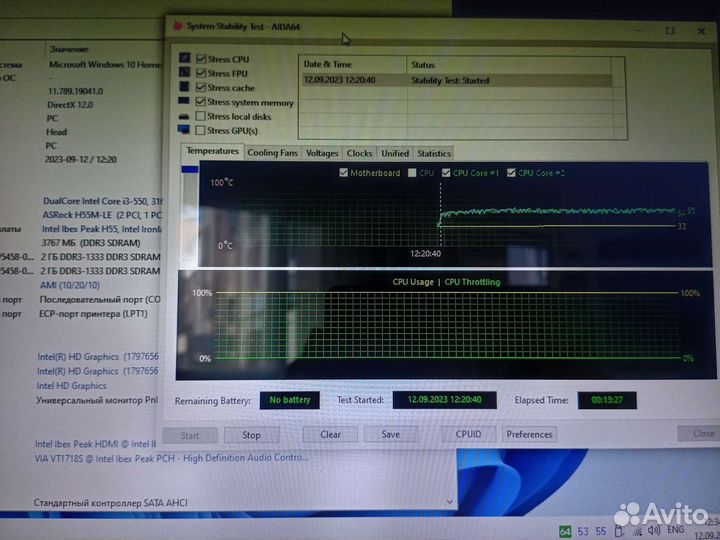Viewport: 720px width, 540px height.
Task: Click the CPU chip icon beside Stress CPU
Action: click(x=184, y=58)
